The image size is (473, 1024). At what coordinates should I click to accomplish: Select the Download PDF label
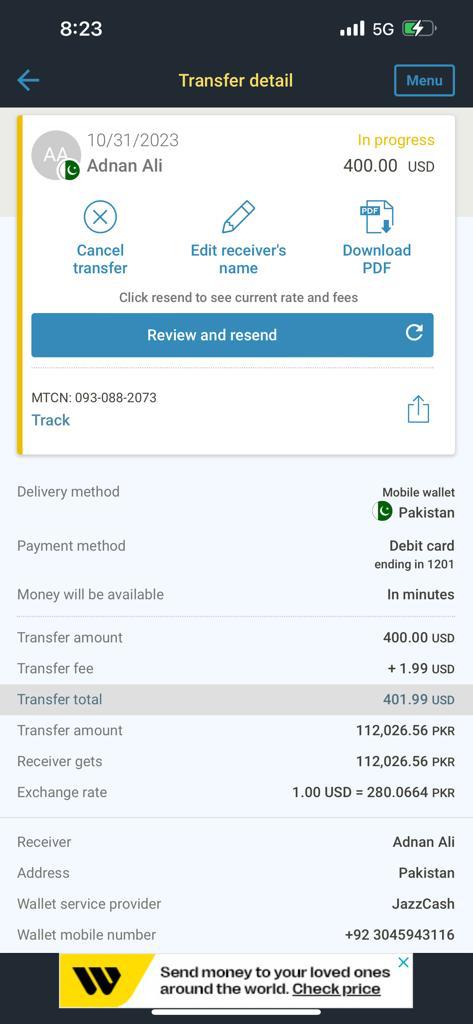[x=377, y=259]
